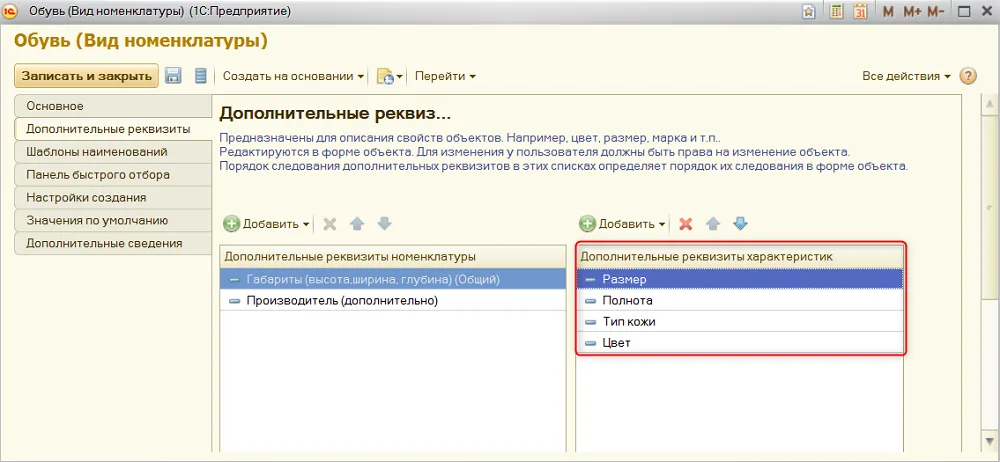Move nomenclature attribute down with gray arrow
Image resolution: width=1000 pixels, height=462 pixels.
coord(384,224)
